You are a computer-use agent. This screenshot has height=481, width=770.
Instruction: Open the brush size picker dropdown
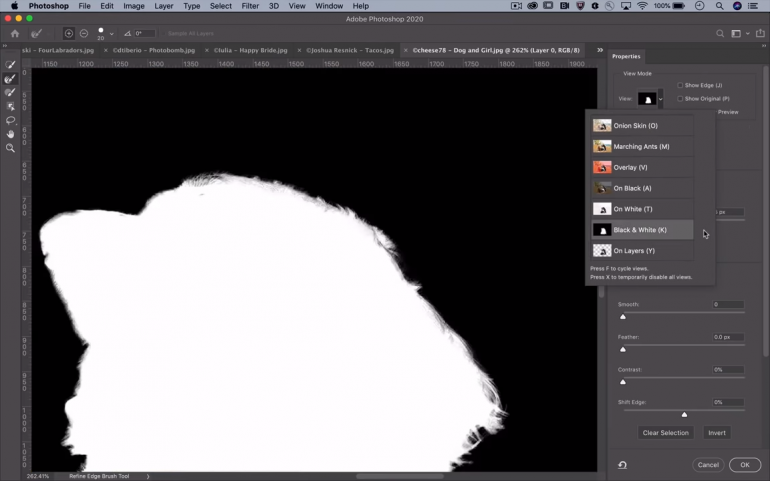click(111, 34)
